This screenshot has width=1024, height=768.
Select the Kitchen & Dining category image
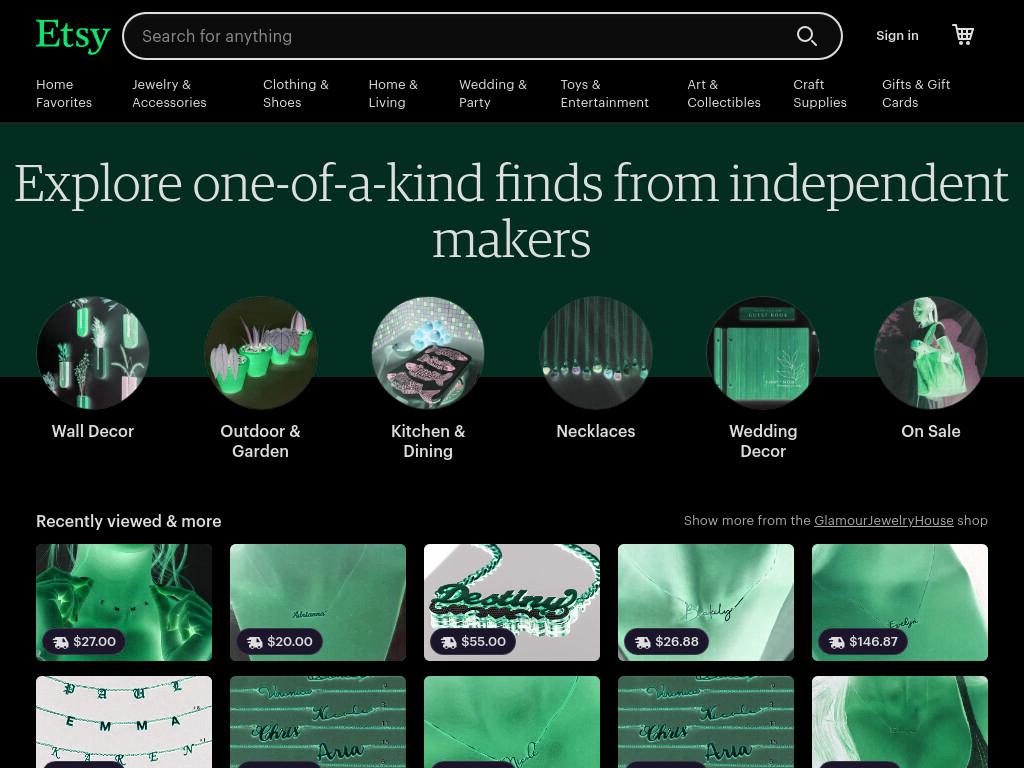point(428,353)
